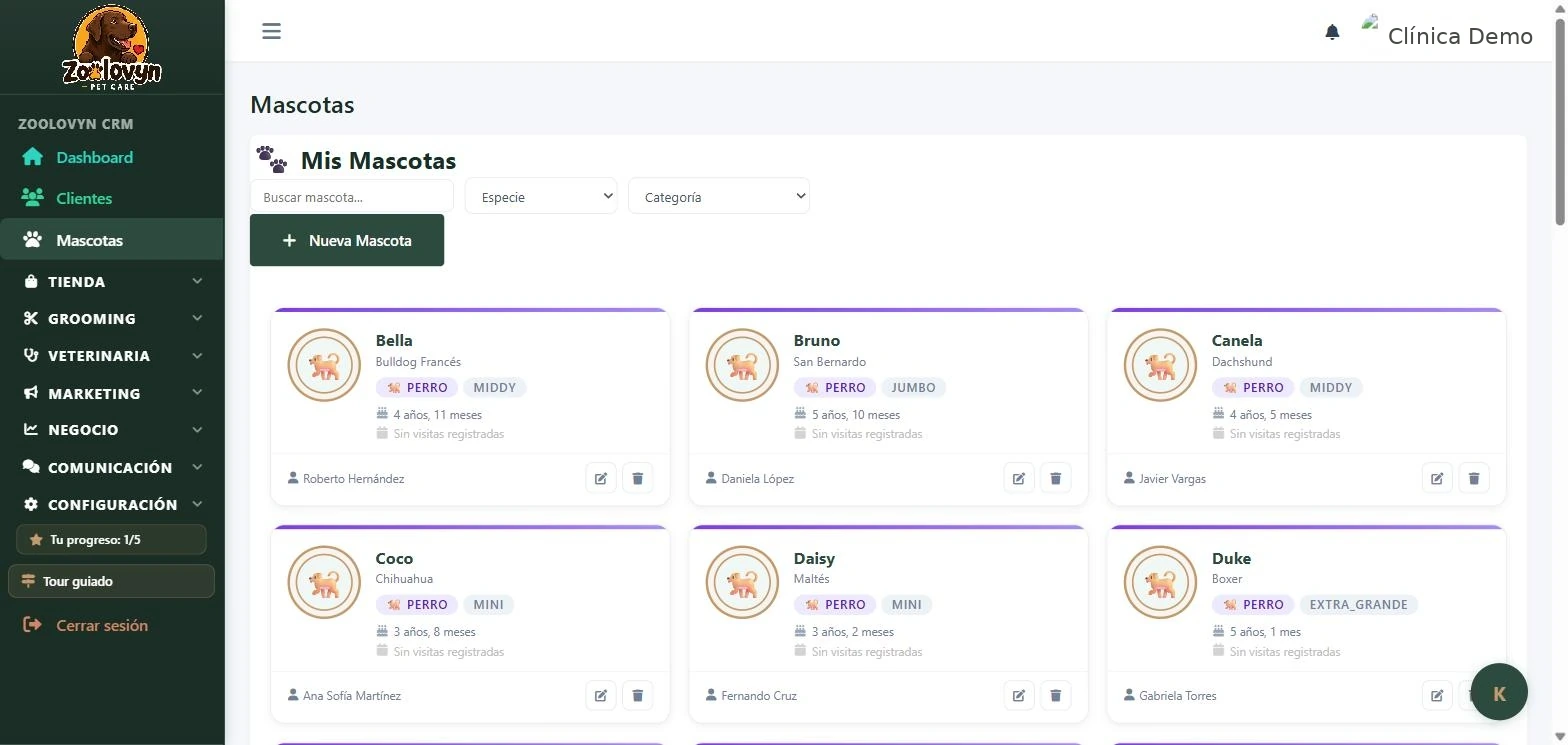Expand the GROOMING menu chevron
Screen dimensions: 1568x745
[x=197, y=318]
